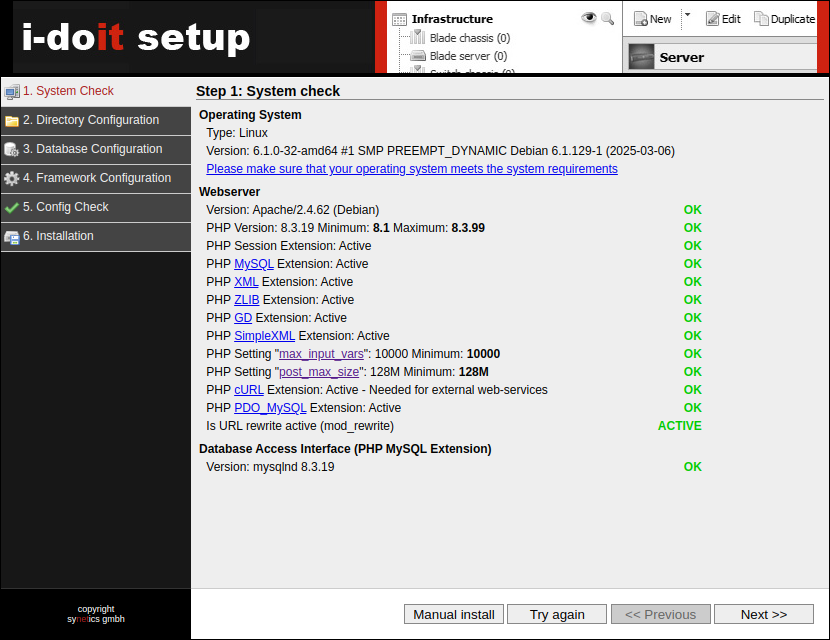Viewport: 830px width, 640px height.
Task: Open the SimpleXML extension link
Action: click(265, 336)
